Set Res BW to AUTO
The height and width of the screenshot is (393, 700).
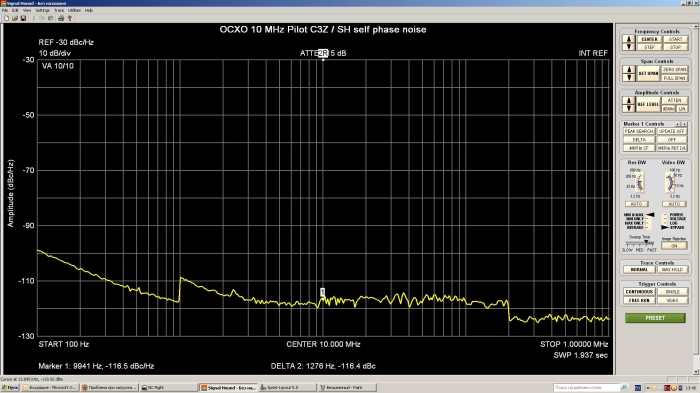click(x=636, y=204)
